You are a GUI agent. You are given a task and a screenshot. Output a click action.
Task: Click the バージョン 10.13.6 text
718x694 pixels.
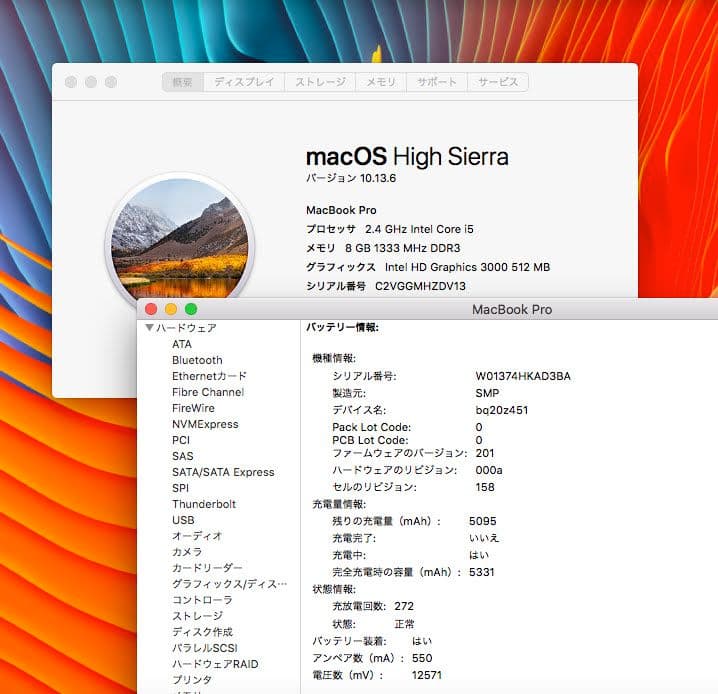point(351,178)
